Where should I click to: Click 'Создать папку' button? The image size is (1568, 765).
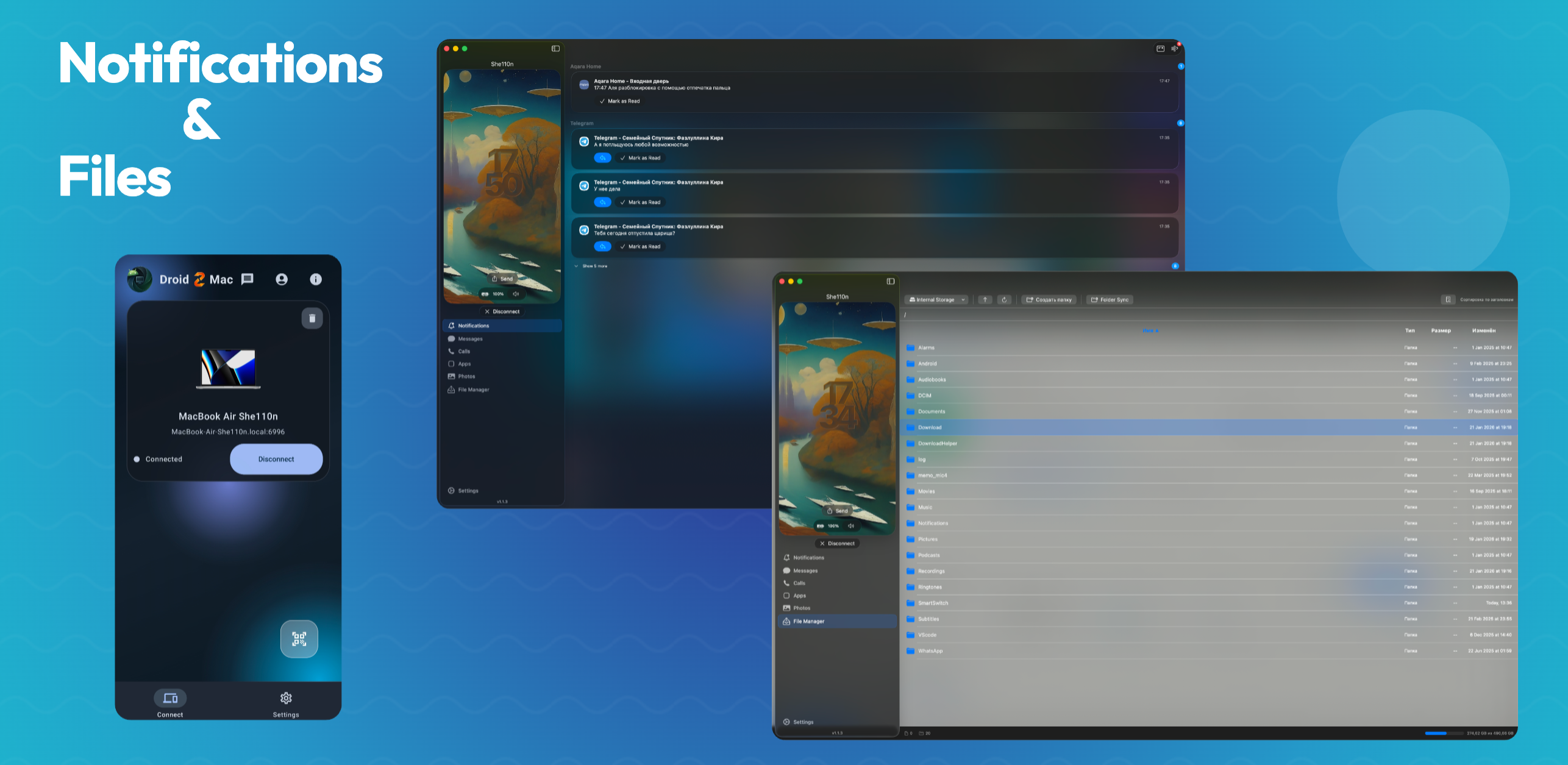coord(1049,300)
